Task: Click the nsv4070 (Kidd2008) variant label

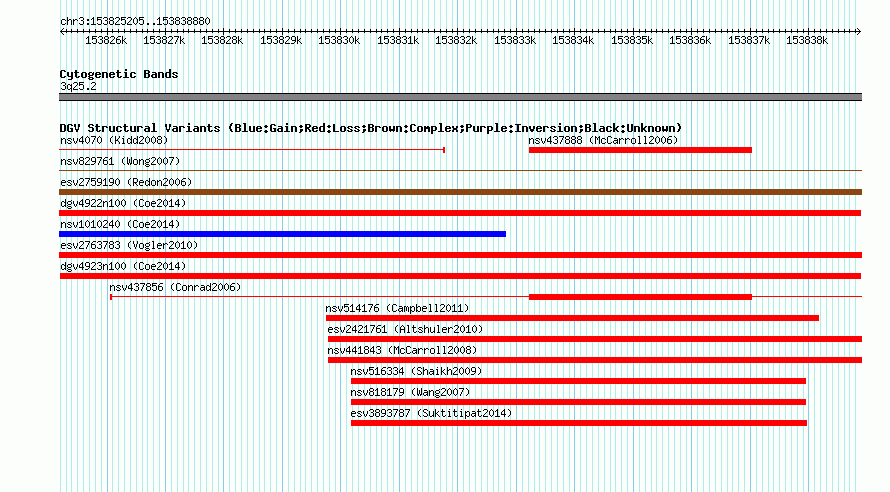Action: tap(114, 140)
